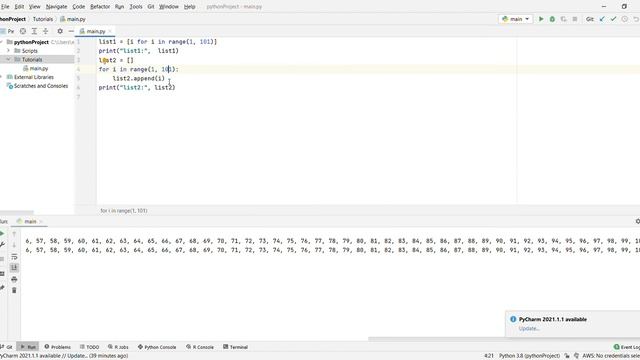Expand External Libraries node
Viewport: 640px width, 360px height.
[x=2, y=77]
